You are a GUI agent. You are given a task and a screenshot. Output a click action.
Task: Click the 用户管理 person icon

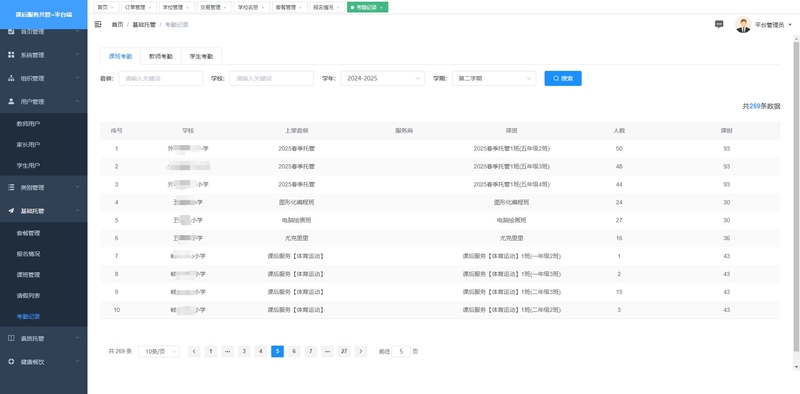pyautogui.click(x=11, y=102)
